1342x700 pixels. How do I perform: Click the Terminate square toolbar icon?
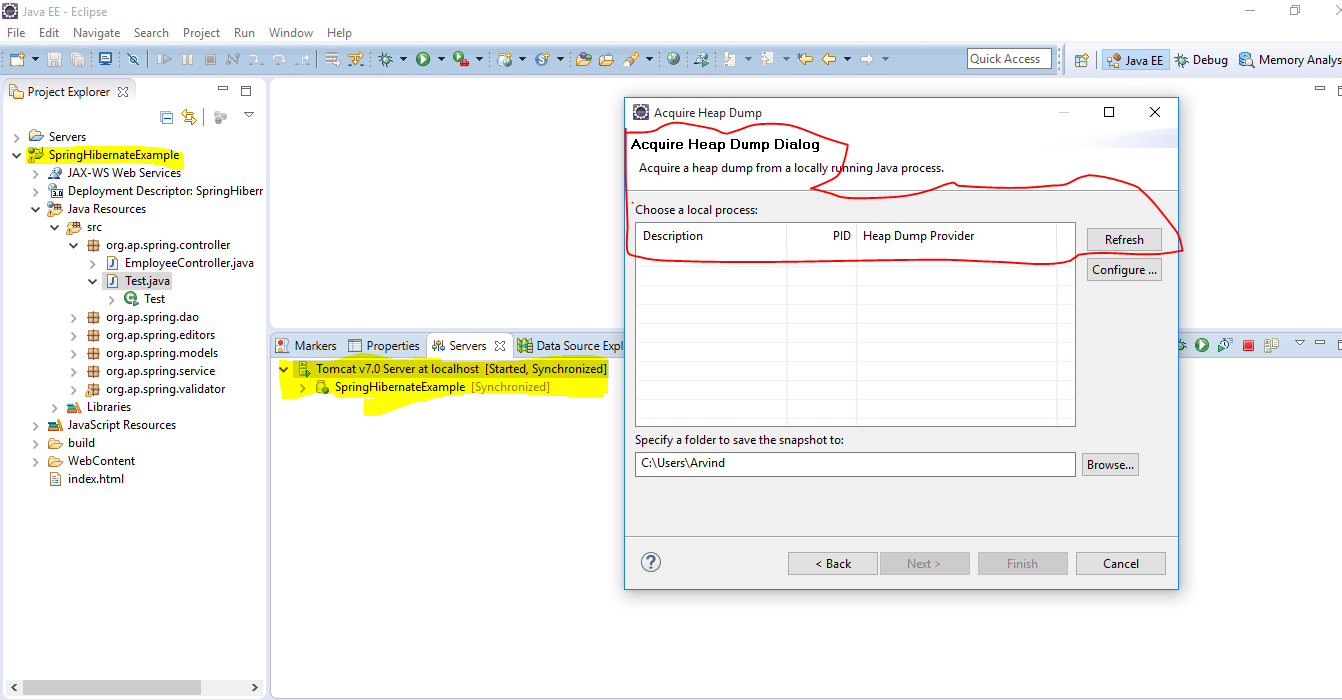click(210, 59)
